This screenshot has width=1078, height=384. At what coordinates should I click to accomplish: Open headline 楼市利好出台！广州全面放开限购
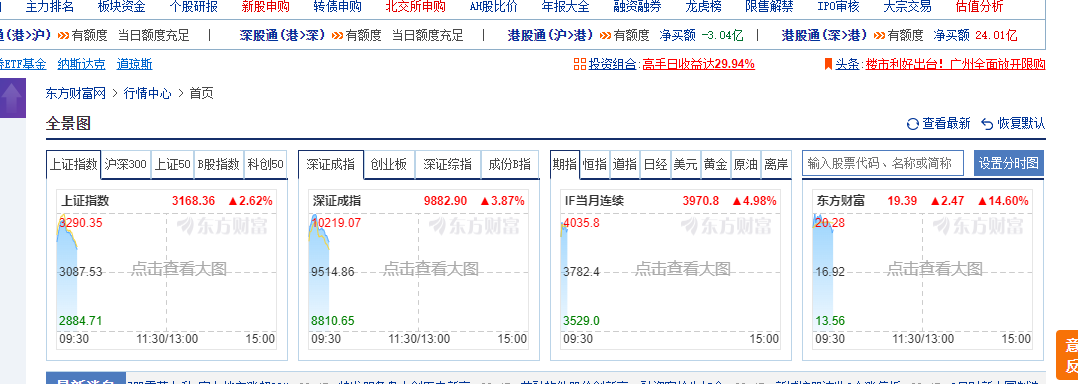point(955,65)
